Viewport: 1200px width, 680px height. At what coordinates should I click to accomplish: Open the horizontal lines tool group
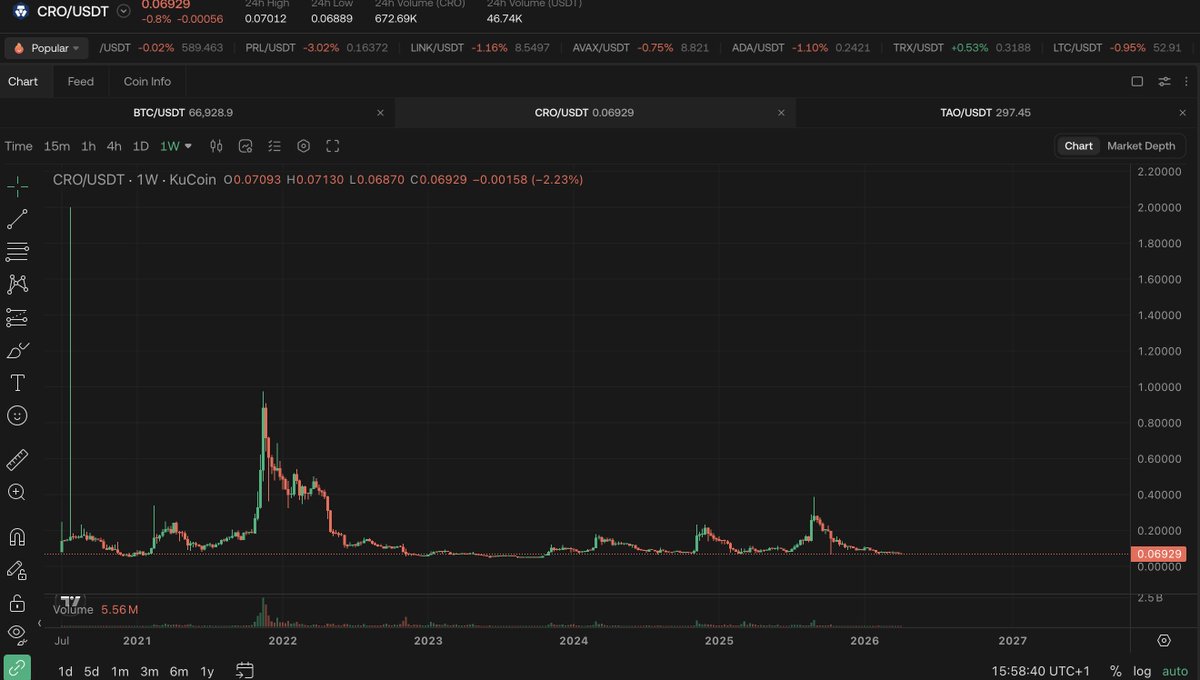point(17,252)
